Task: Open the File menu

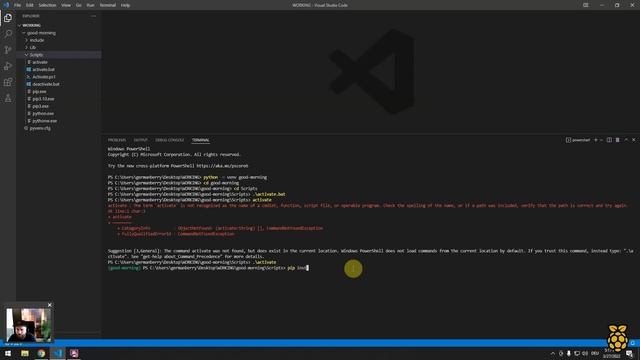Action: pos(17,5)
